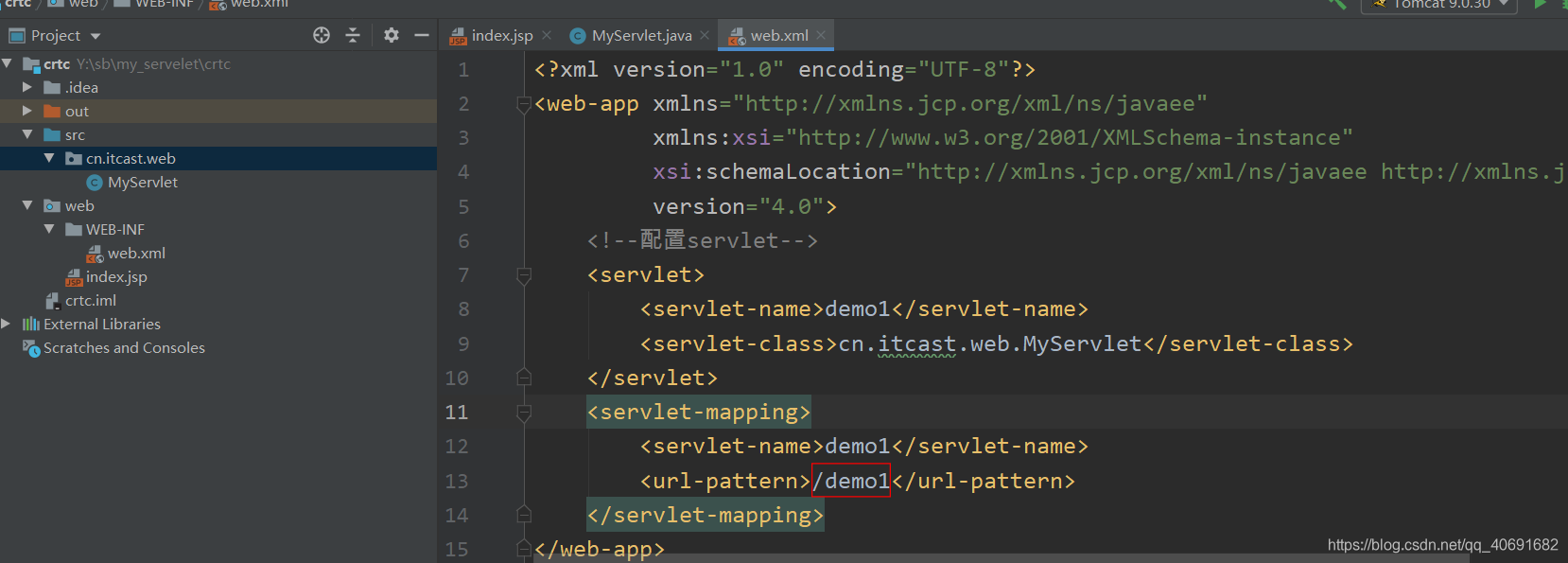Click cn.itcast.web.MyServlet class text in editor

coord(990,343)
